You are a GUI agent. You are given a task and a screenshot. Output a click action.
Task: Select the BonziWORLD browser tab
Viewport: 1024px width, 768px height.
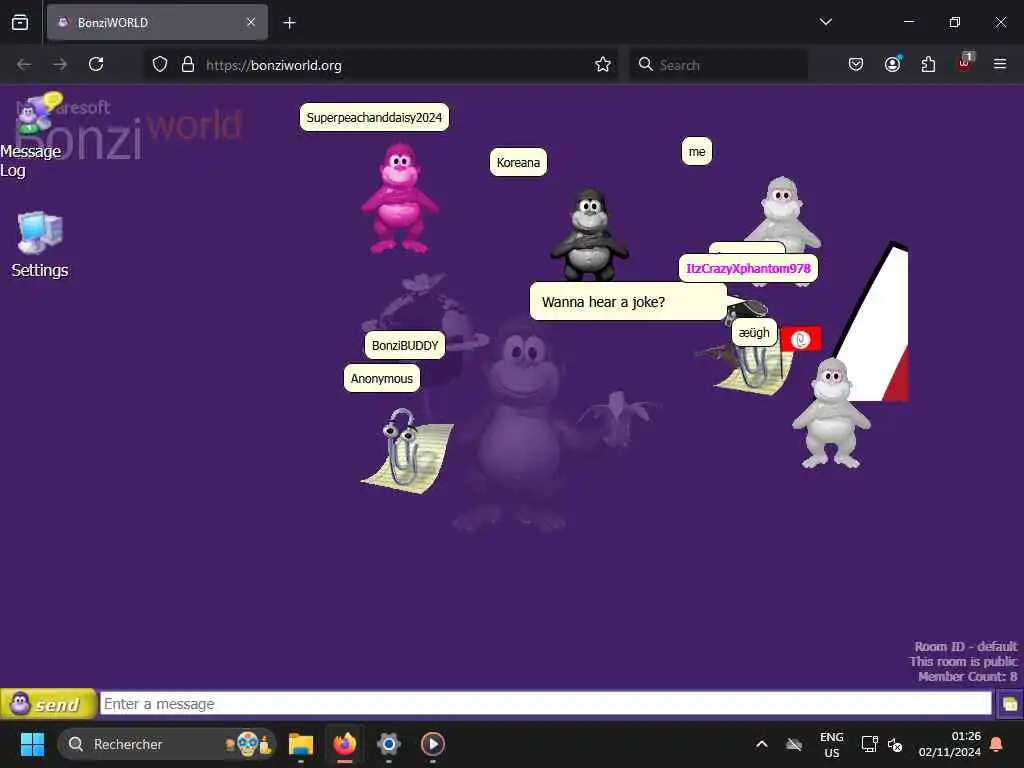(157, 23)
